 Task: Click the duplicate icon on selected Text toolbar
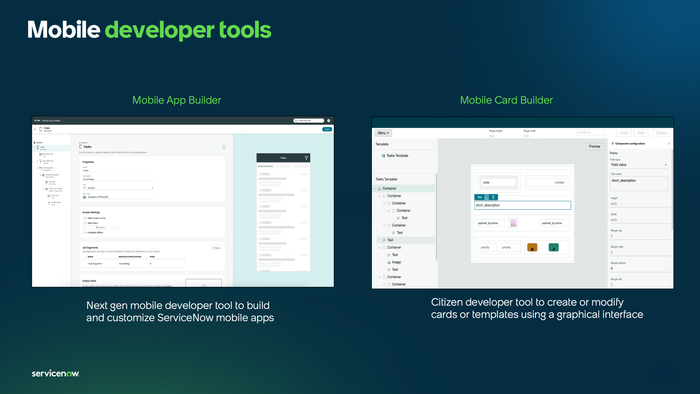(x=487, y=197)
